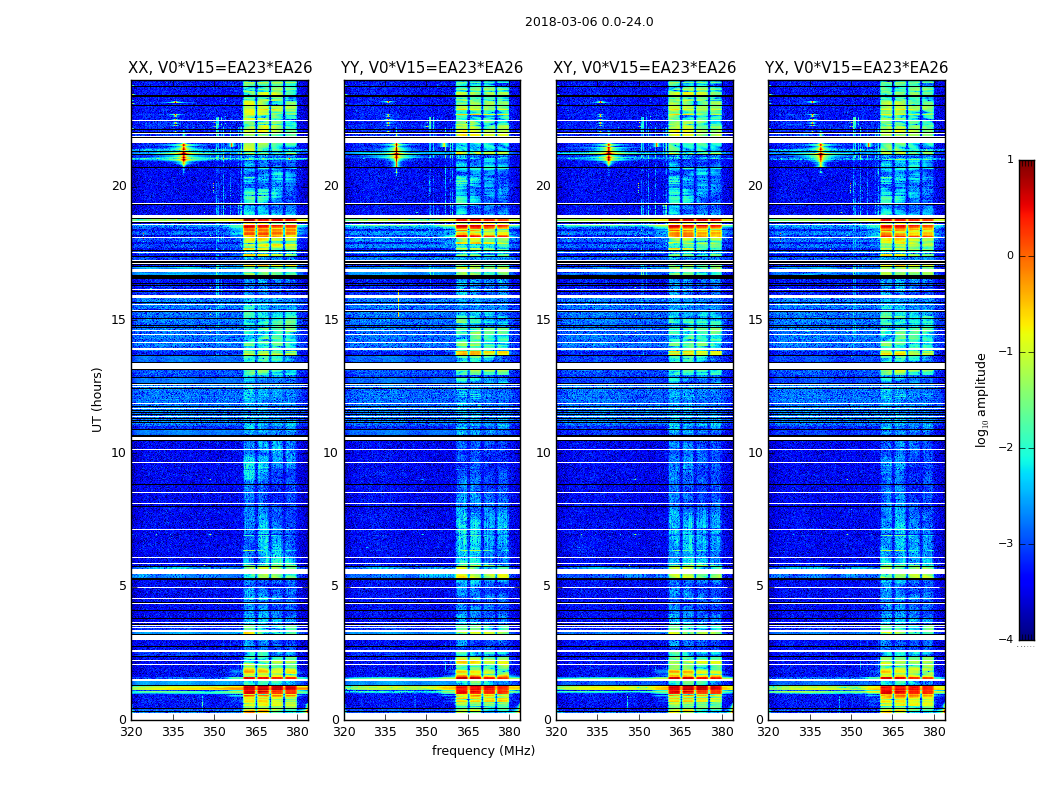Click the "5" hour tick beside the YX panel
The width and height of the screenshot is (1050, 800).
click(x=759, y=586)
